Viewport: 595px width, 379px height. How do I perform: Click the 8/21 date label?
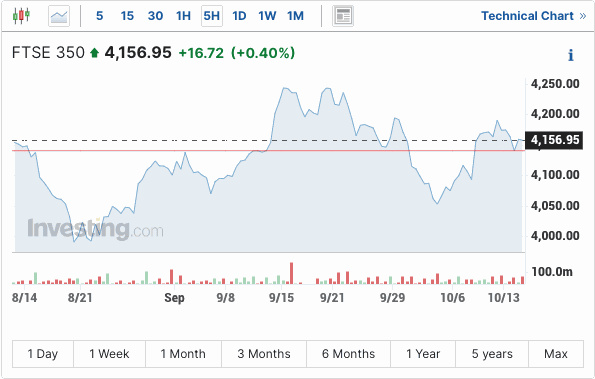click(x=80, y=298)
